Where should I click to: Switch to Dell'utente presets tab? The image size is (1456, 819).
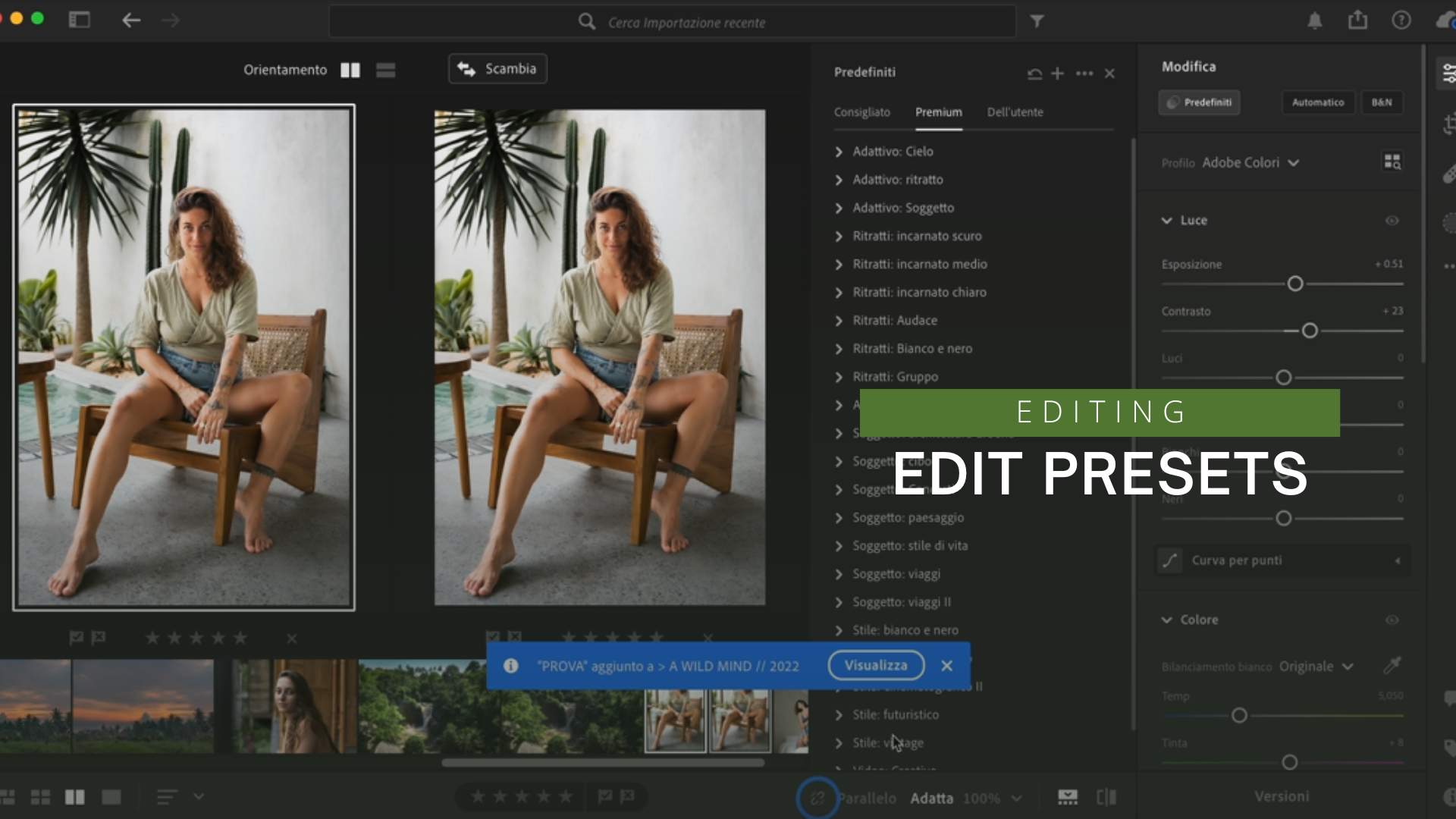(1015, 112)
